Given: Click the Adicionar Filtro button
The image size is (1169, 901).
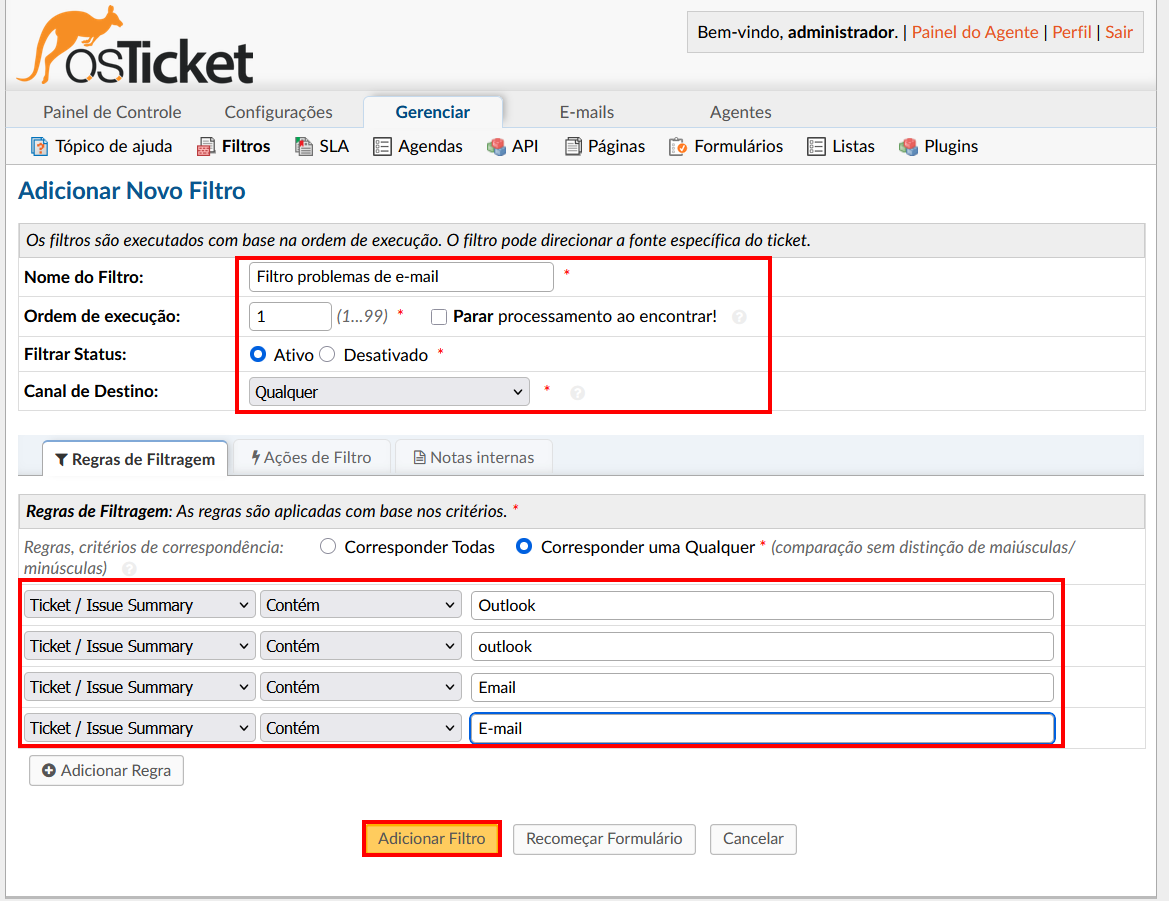Looking at the screenshot, I should 431,839.
